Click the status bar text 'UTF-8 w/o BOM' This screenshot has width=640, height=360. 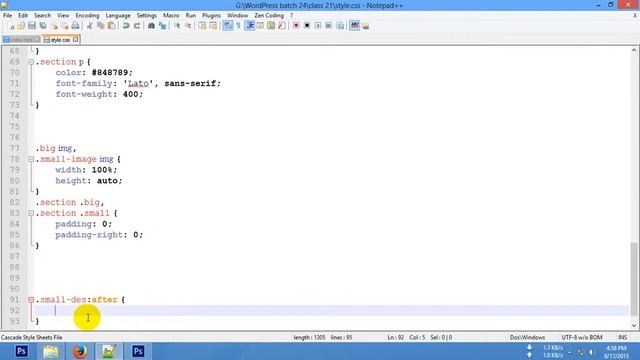click(582, 338)
